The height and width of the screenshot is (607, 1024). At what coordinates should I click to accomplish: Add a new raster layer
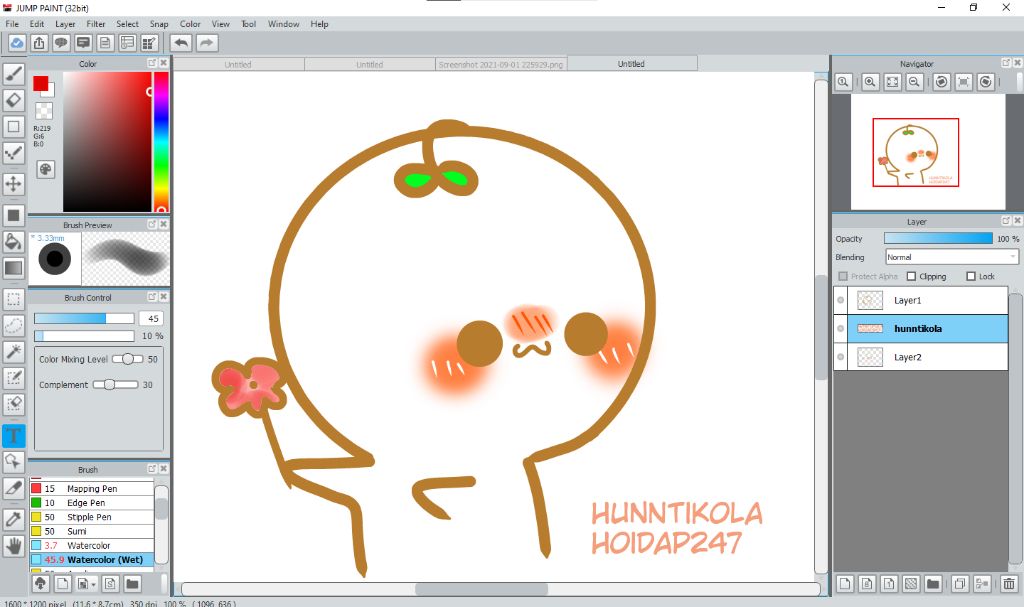click(845, 583)
